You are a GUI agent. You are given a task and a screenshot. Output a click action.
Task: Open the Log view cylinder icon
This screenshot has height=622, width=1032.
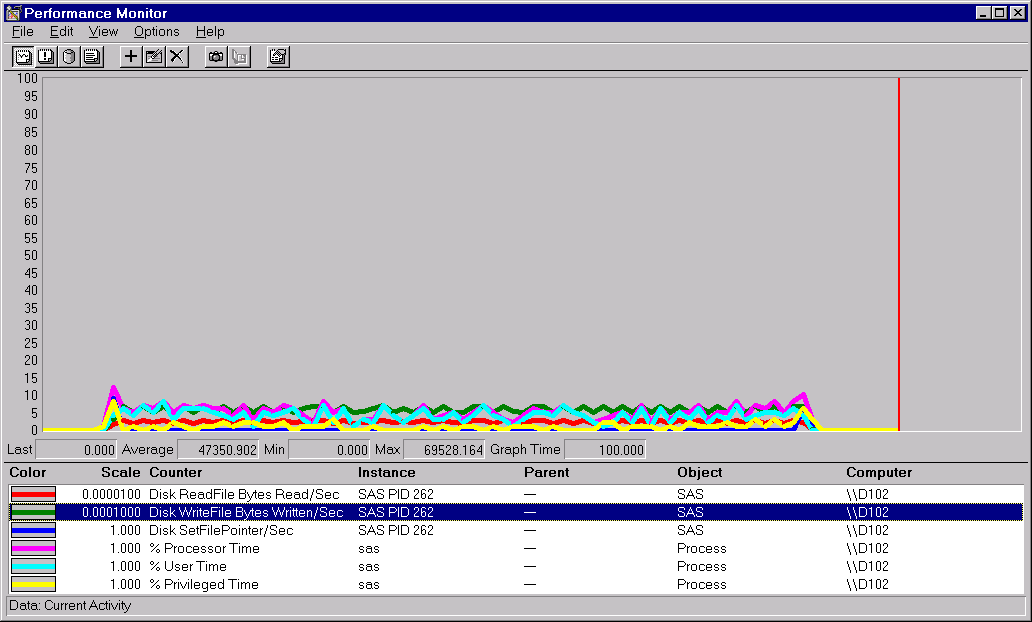pos(69,56)
